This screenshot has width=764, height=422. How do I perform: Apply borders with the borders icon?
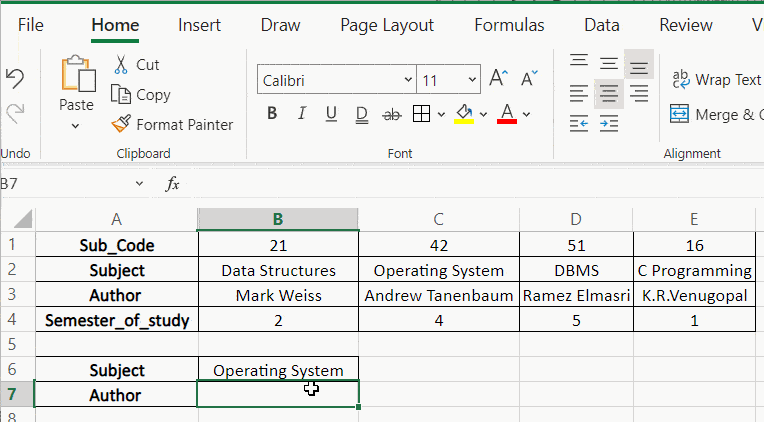(421, 114)
